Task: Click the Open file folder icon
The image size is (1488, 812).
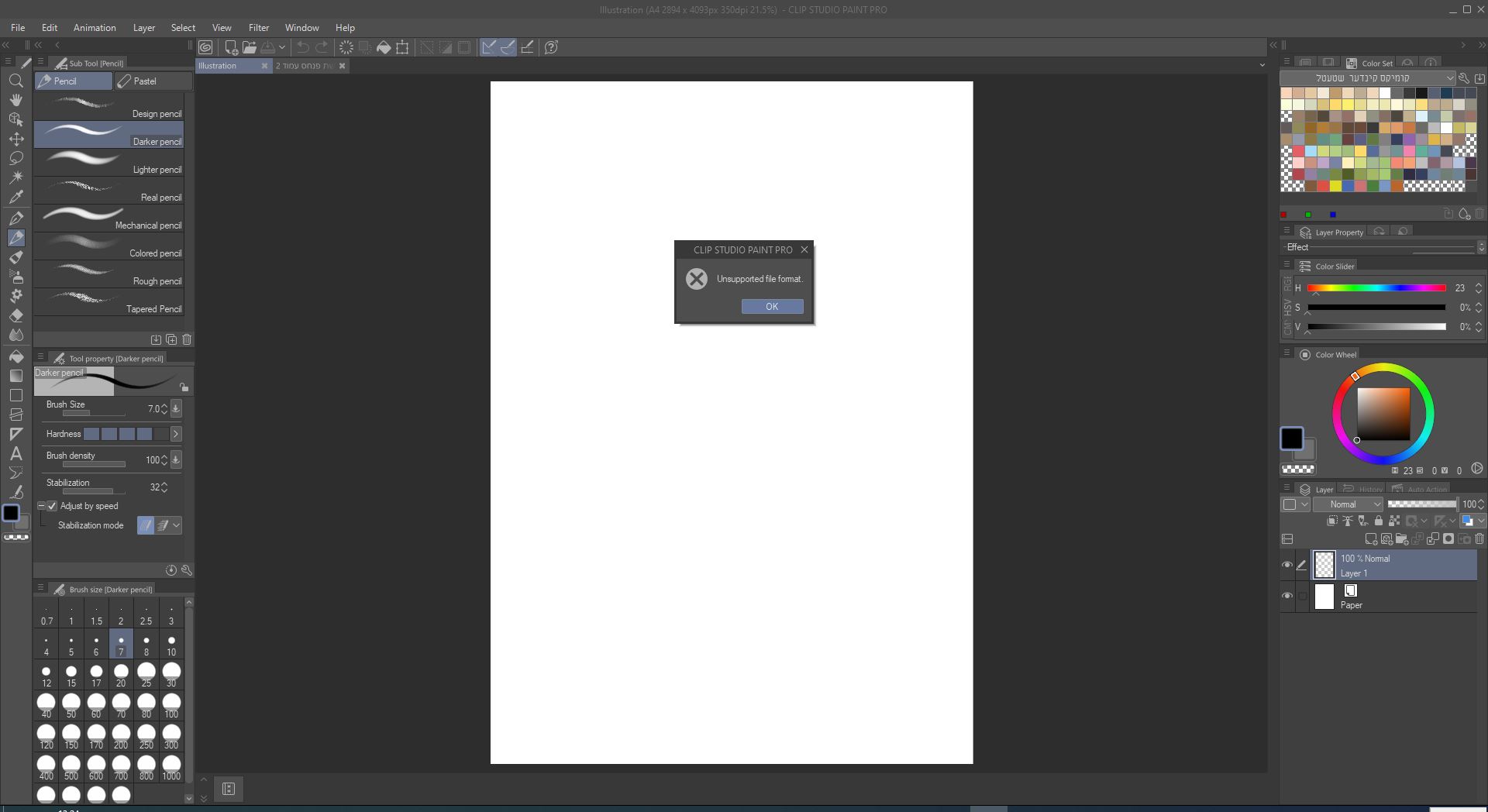Action: (x=249, y=47)
